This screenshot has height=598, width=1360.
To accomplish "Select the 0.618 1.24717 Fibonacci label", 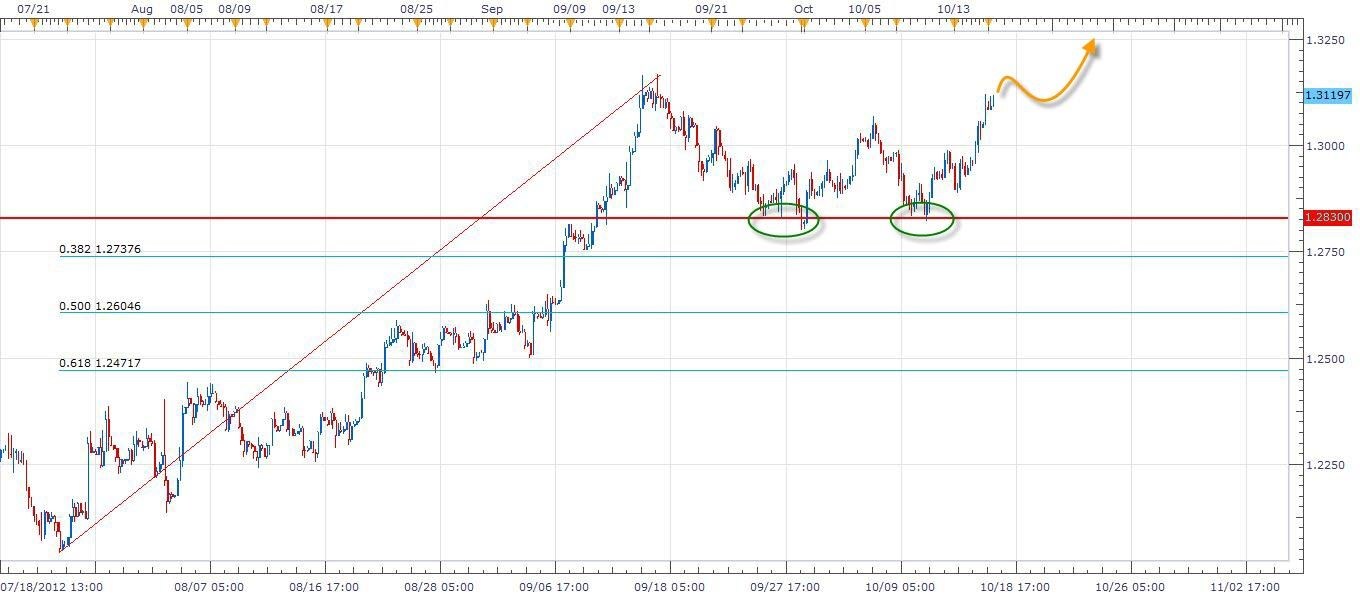I will [x=99, y=364].
